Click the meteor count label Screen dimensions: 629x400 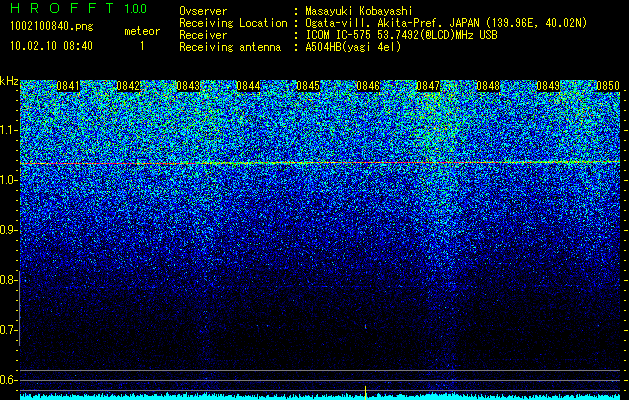[x=142, y=31]
